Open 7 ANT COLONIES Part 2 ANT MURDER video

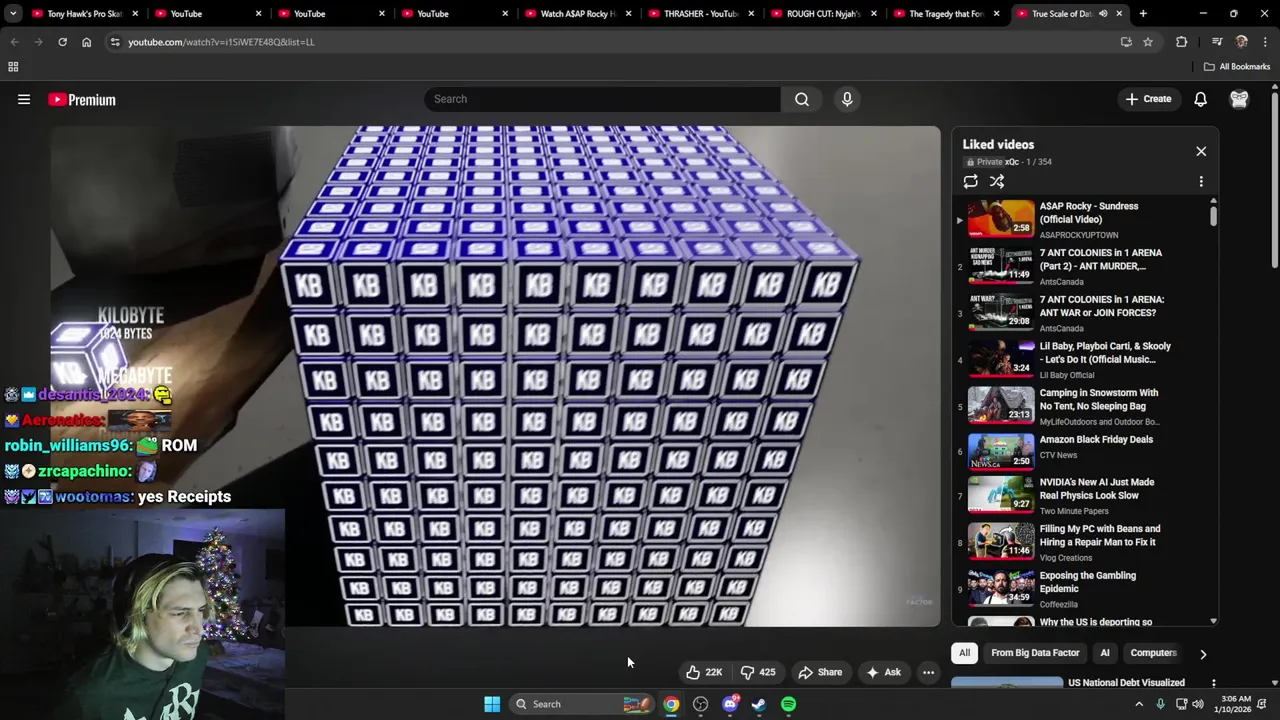tap(1080, 266)
